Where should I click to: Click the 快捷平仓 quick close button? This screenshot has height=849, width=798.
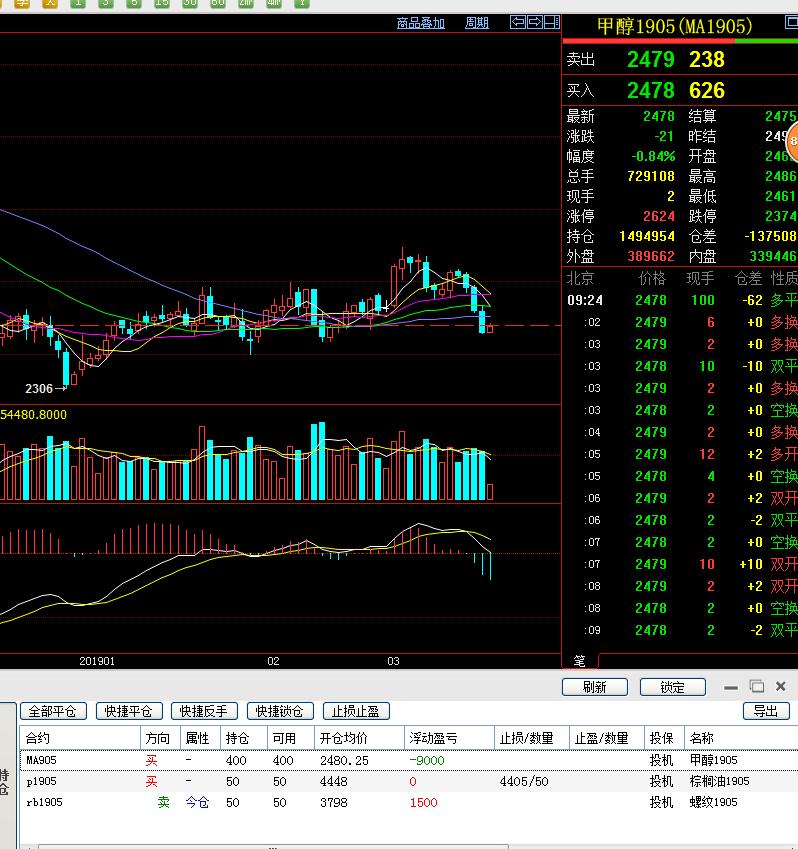[129, 711]
